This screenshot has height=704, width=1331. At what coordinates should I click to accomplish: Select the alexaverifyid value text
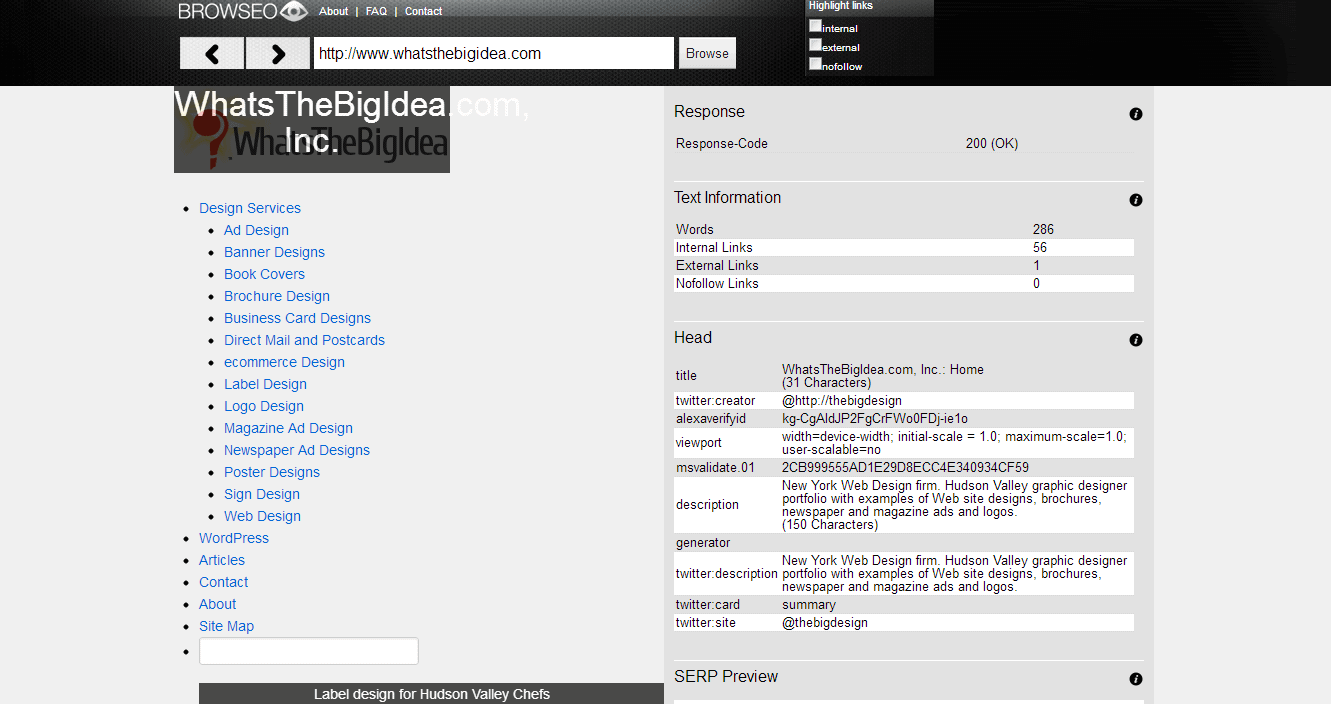pos(875,418)
